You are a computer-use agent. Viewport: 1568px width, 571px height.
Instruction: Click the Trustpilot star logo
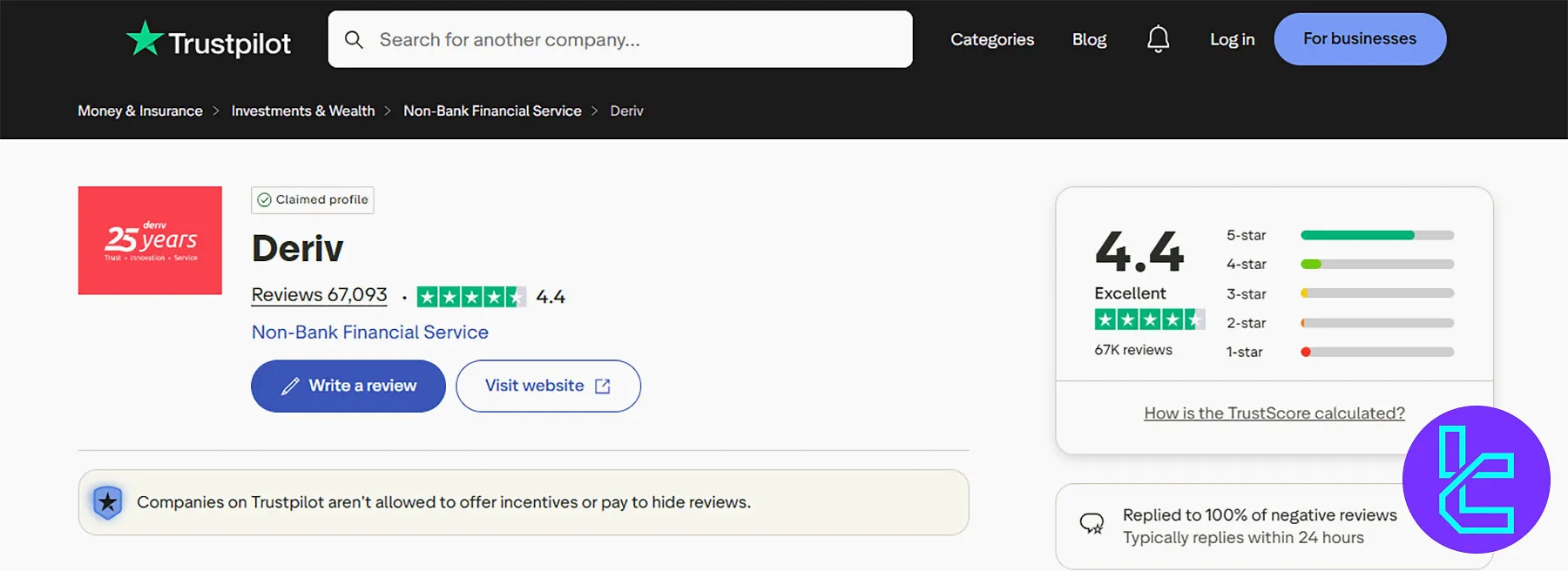145,37
